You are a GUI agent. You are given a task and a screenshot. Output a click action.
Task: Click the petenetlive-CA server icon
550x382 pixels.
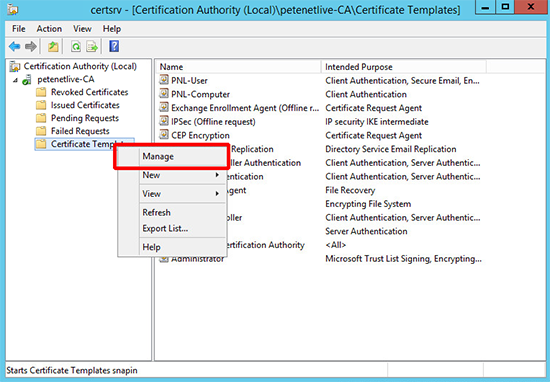pos(27,80)
